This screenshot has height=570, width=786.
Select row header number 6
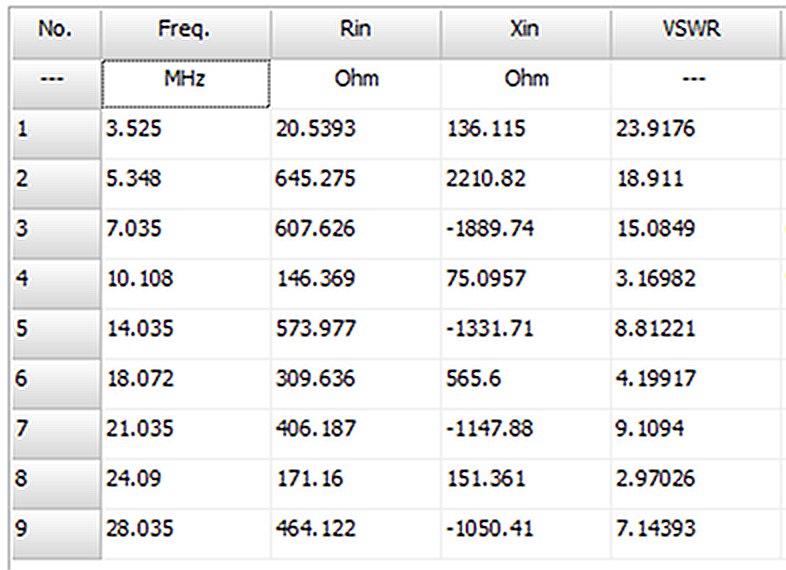57,384
